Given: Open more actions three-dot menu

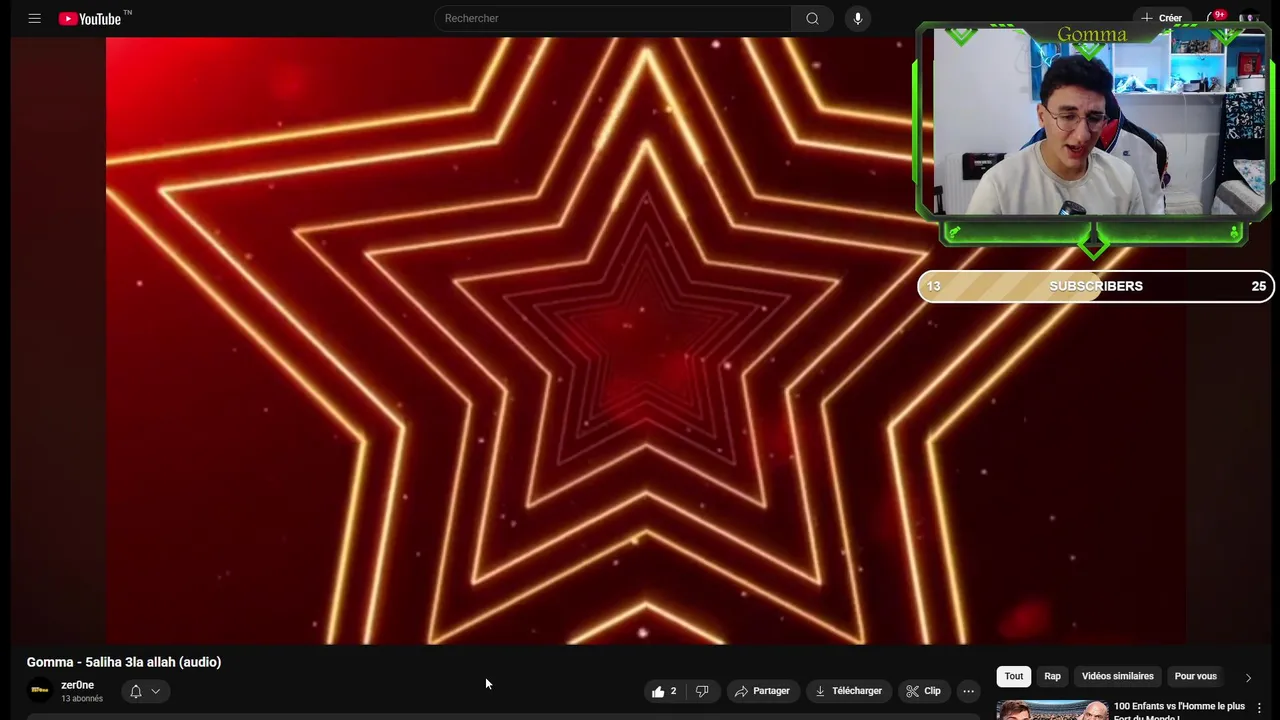Looking at the screenshot, I should [968, 691].
